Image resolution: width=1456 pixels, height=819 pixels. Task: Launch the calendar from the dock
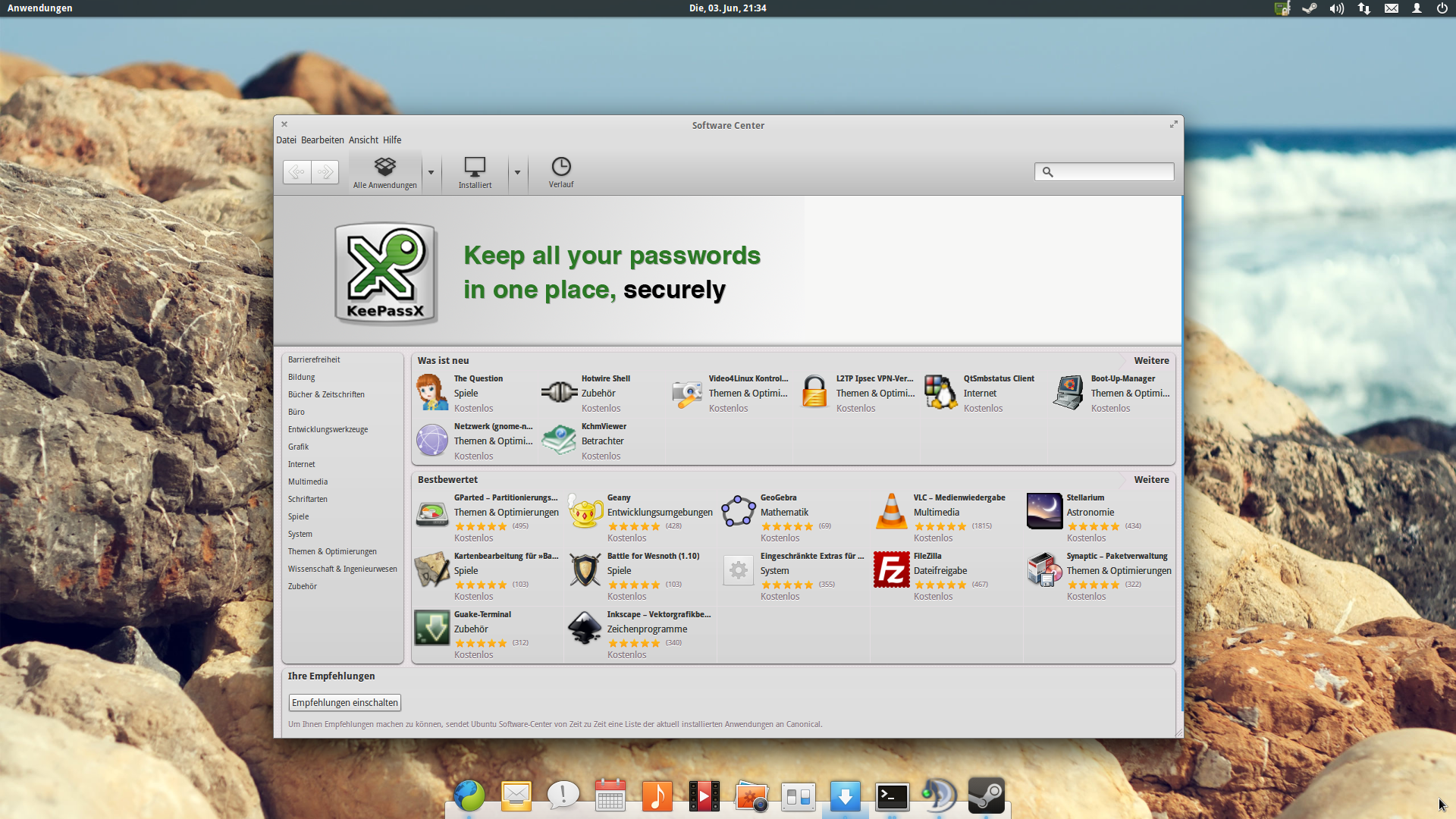610,796
